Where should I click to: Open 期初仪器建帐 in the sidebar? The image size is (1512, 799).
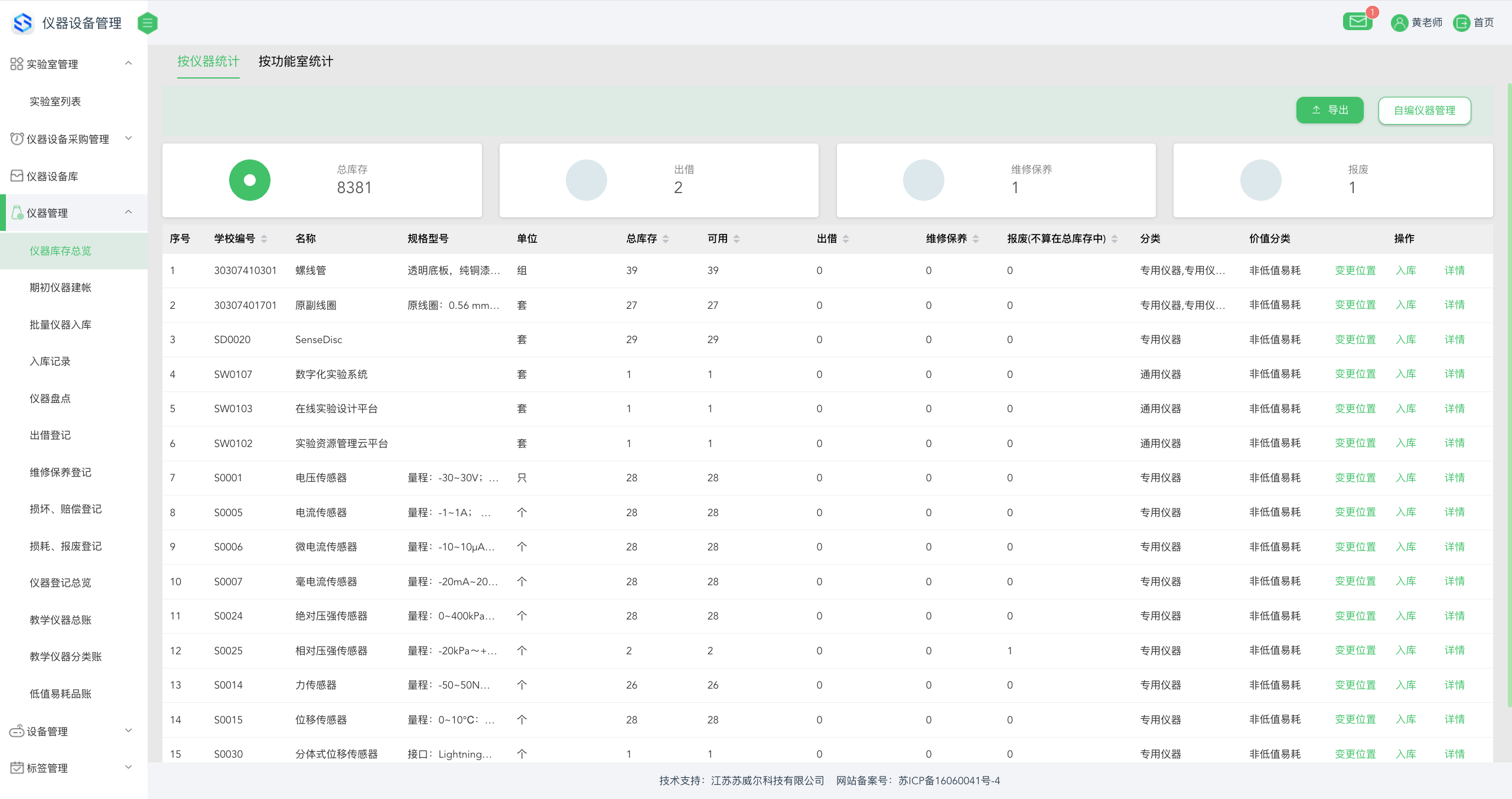tap(60, 288)
